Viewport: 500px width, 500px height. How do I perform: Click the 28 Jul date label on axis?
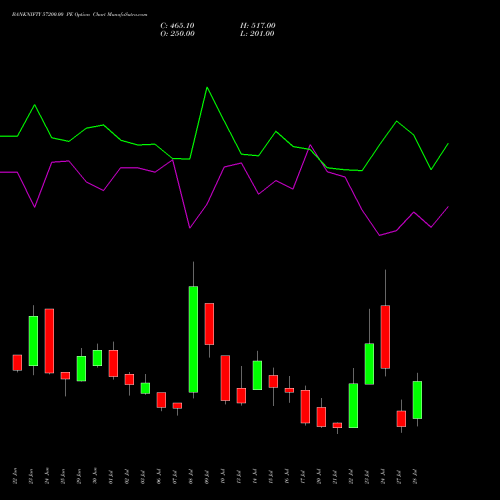[415, 476]
